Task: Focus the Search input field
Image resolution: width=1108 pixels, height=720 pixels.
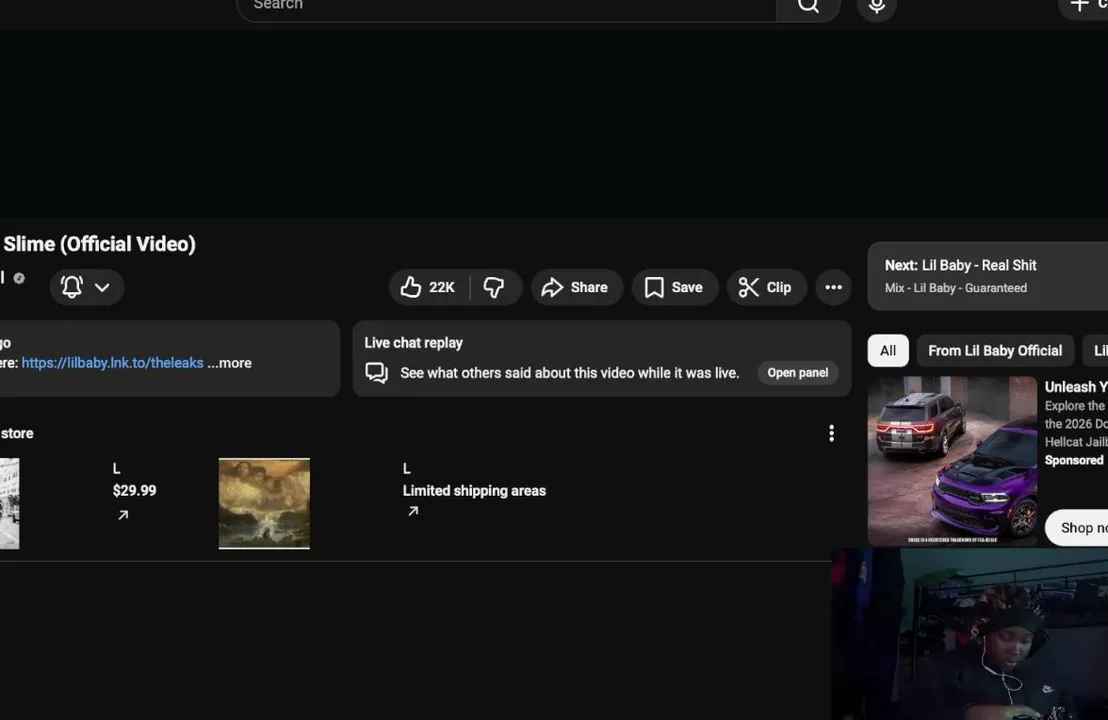Action: 507,6
